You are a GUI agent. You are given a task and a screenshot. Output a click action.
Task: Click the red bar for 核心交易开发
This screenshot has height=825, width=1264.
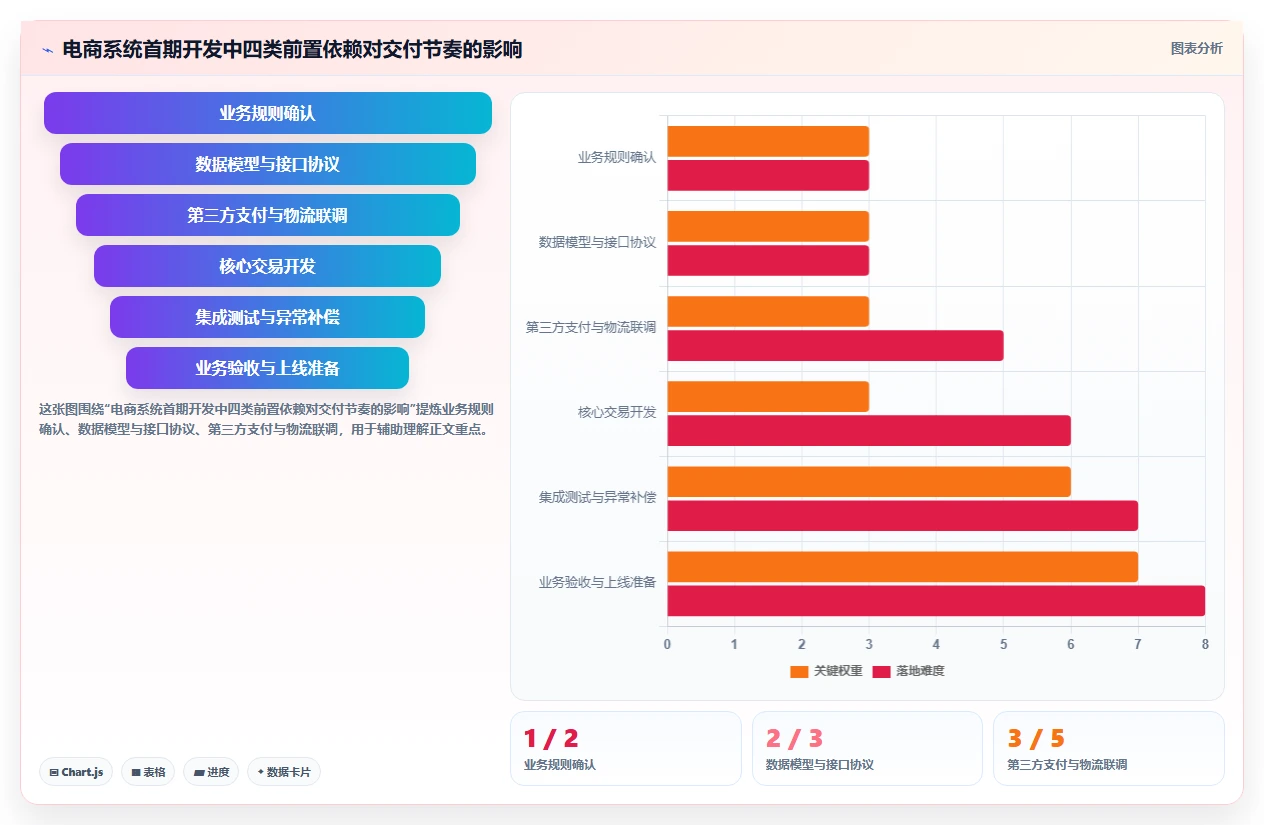click(869, 430)
